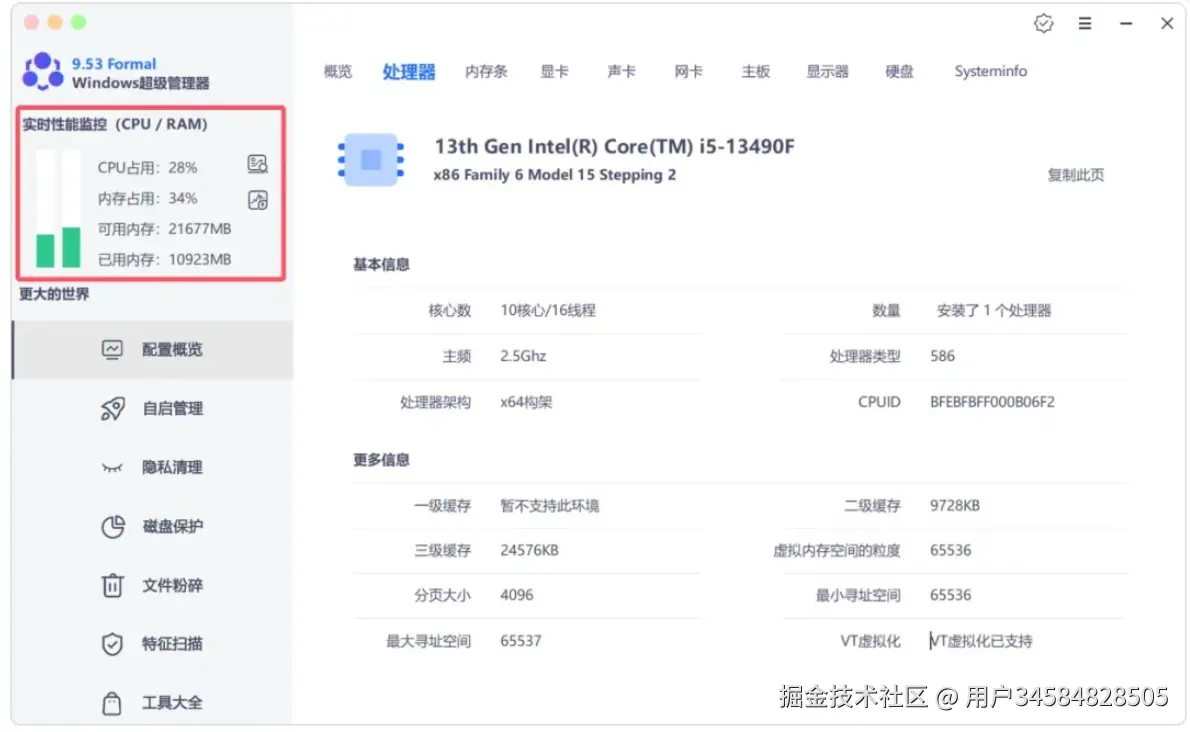Click the 10核心/16线程 value
1190x732 pixels.
point(548,310)
